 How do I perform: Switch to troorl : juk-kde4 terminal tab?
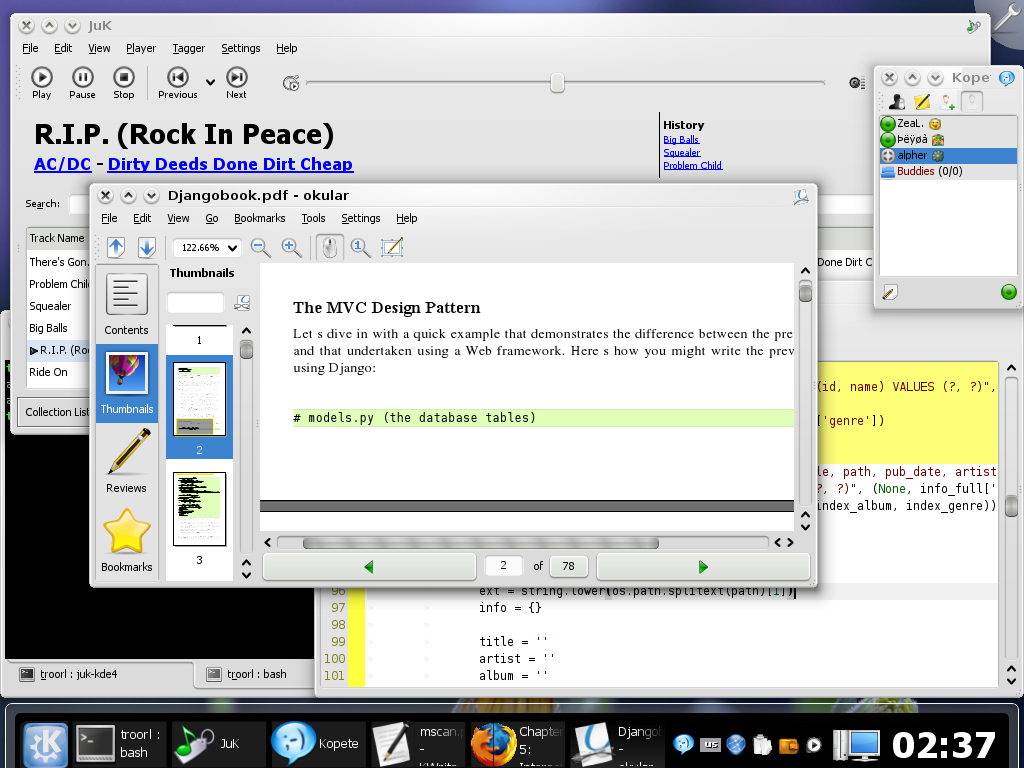point(100,674)
